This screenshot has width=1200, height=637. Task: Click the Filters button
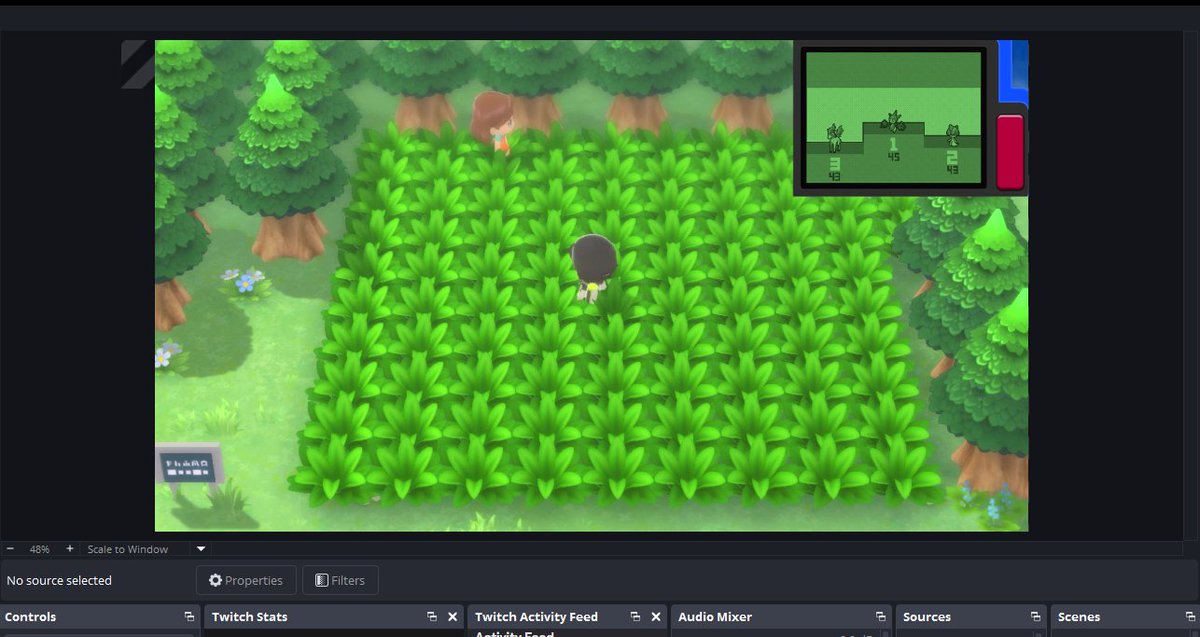[x=340, y=580]
